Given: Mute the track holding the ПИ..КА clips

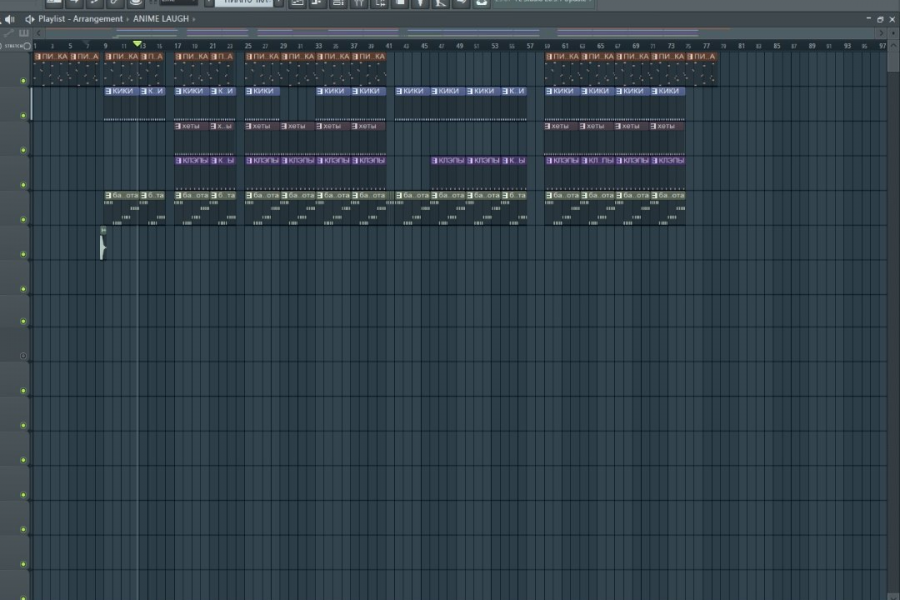Looking at the screenshot, I should pyautogui.click(x=24, y=81).
